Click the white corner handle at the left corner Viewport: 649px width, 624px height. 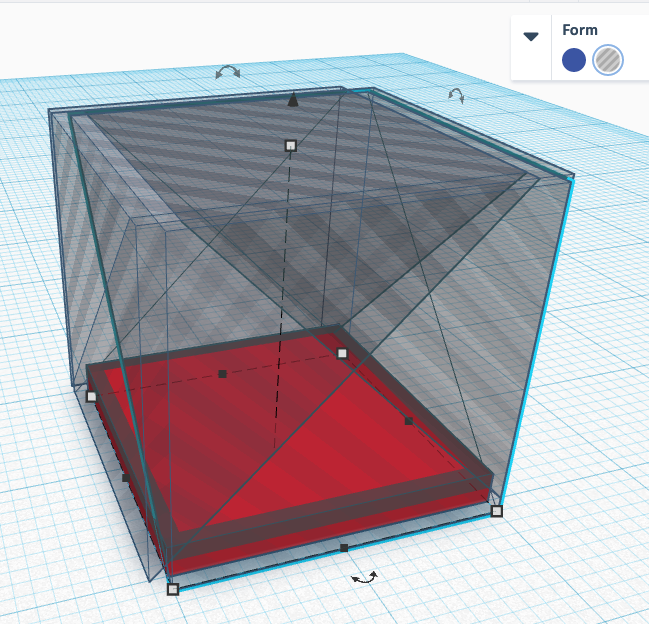[91, 396]
